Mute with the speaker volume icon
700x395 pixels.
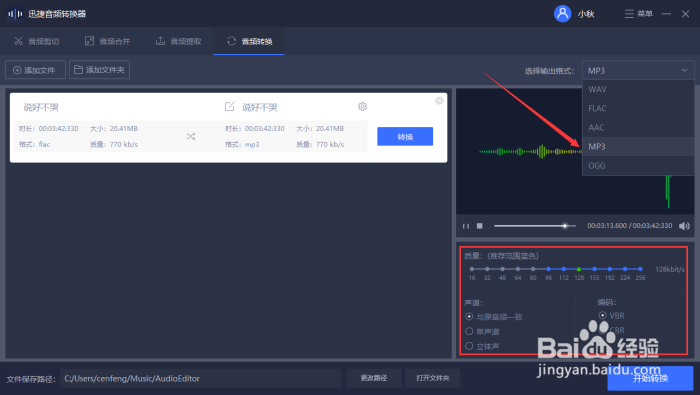(x=684, y=226)
